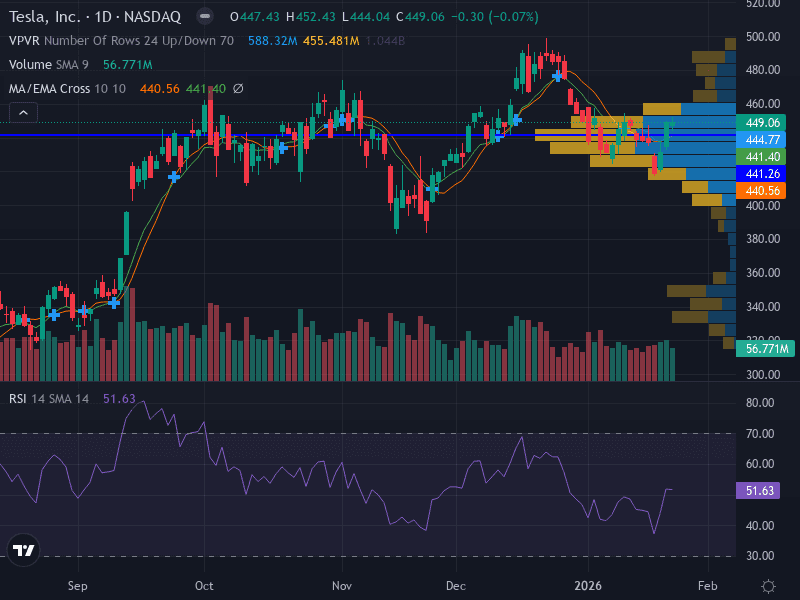Click the 56.771M value in the Volume legend

click(128, 65)
